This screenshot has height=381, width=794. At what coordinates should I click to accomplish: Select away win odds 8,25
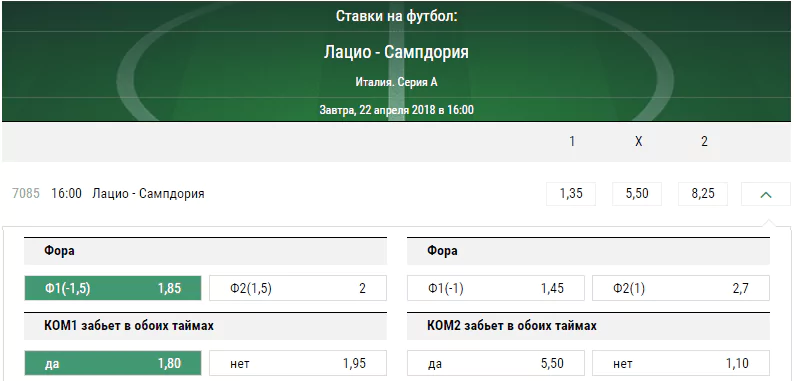(x=703, y=194)
